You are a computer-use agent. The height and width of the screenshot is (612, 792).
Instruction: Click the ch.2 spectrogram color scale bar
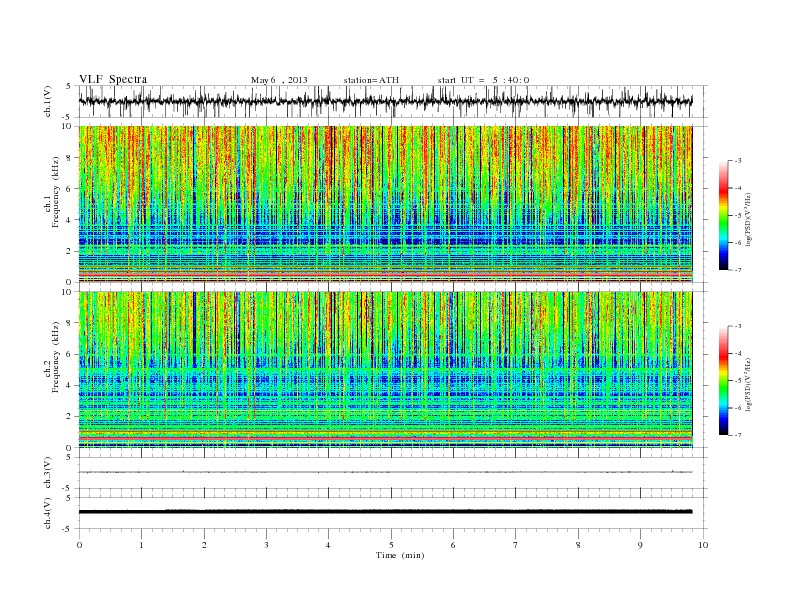coord(724,381)
